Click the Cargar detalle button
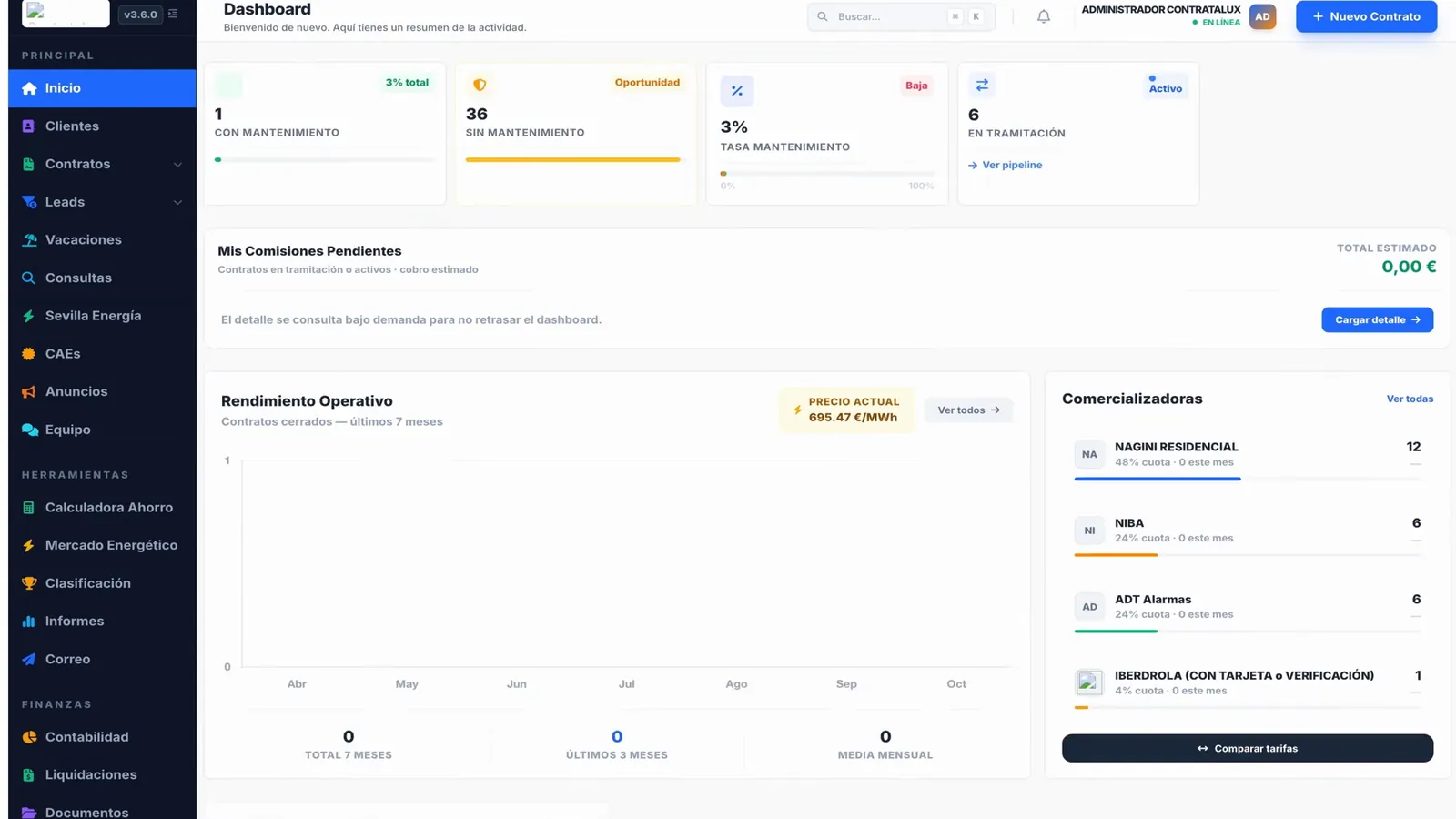Image resolution: width=1456 pixels, height=819 pixels. pyautogui.click(x=1377, y=319)
